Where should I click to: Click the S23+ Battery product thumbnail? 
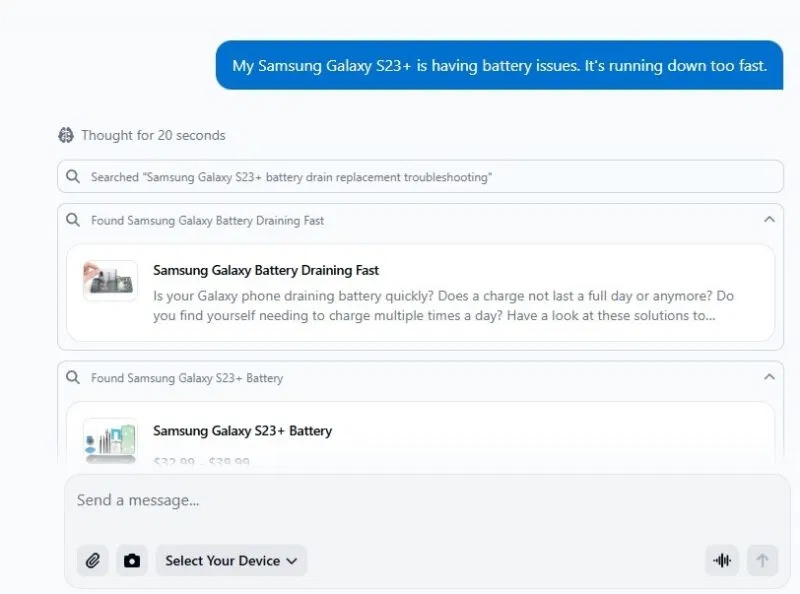point(110,440)
